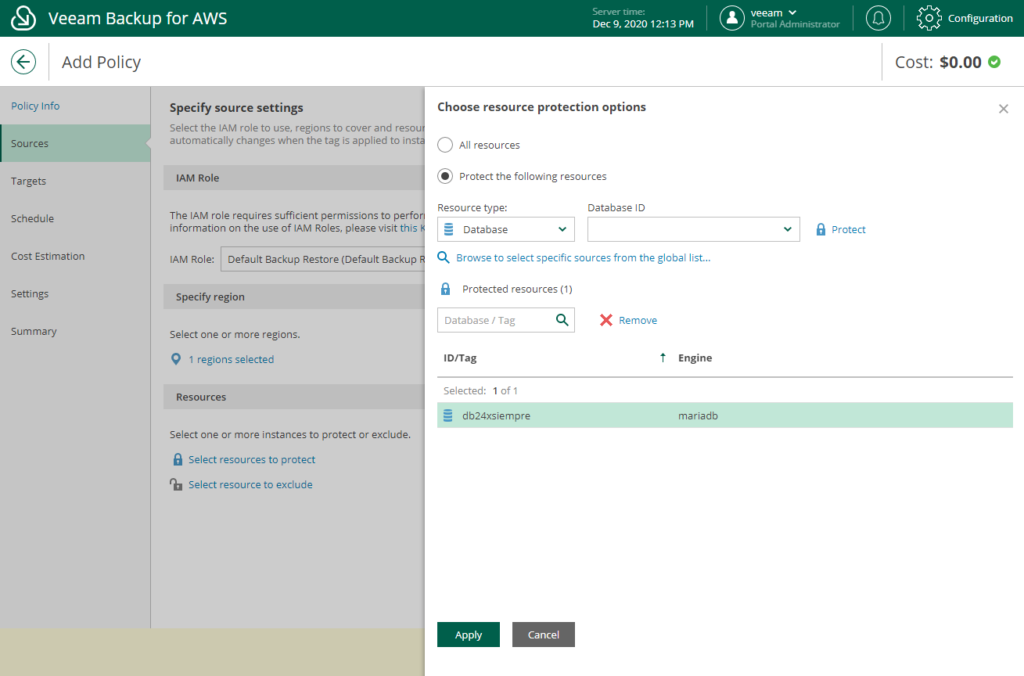Click Select resources to protect link

click(x=252, y=459)
